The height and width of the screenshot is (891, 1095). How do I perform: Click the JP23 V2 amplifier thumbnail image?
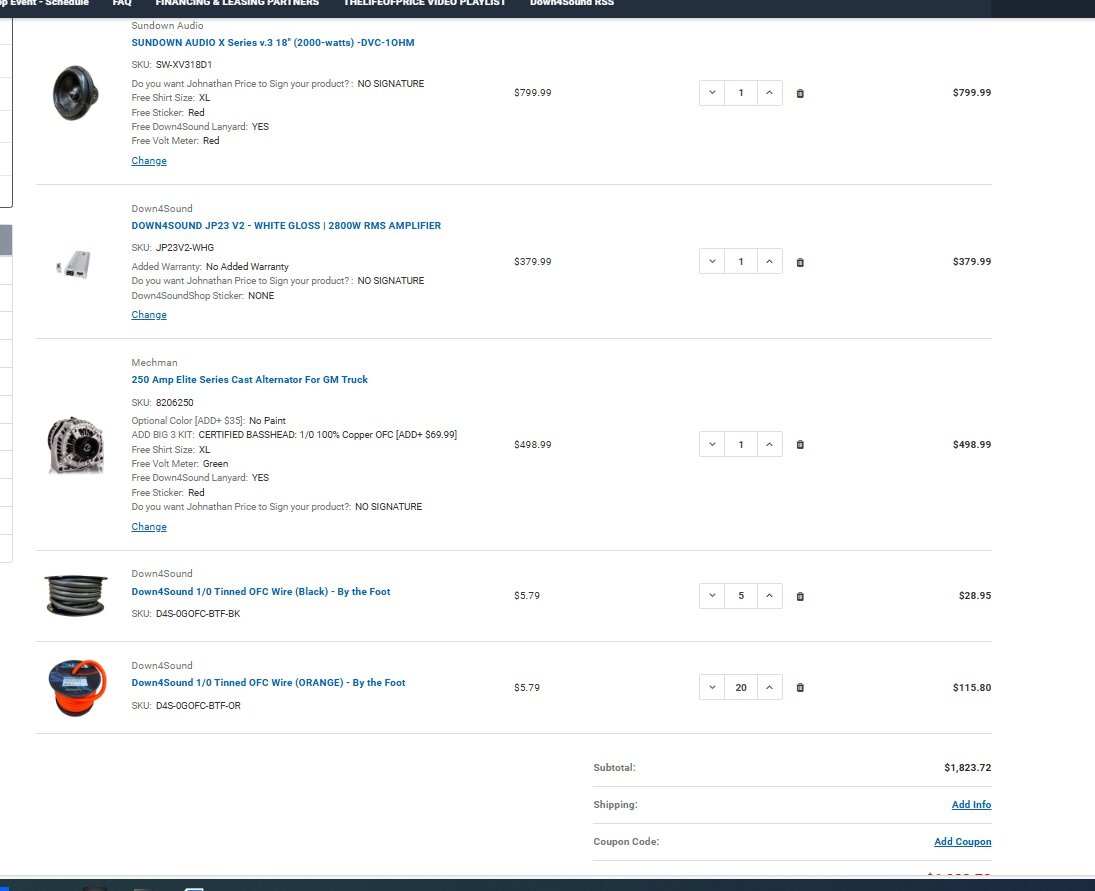click(x=74, y=264)
